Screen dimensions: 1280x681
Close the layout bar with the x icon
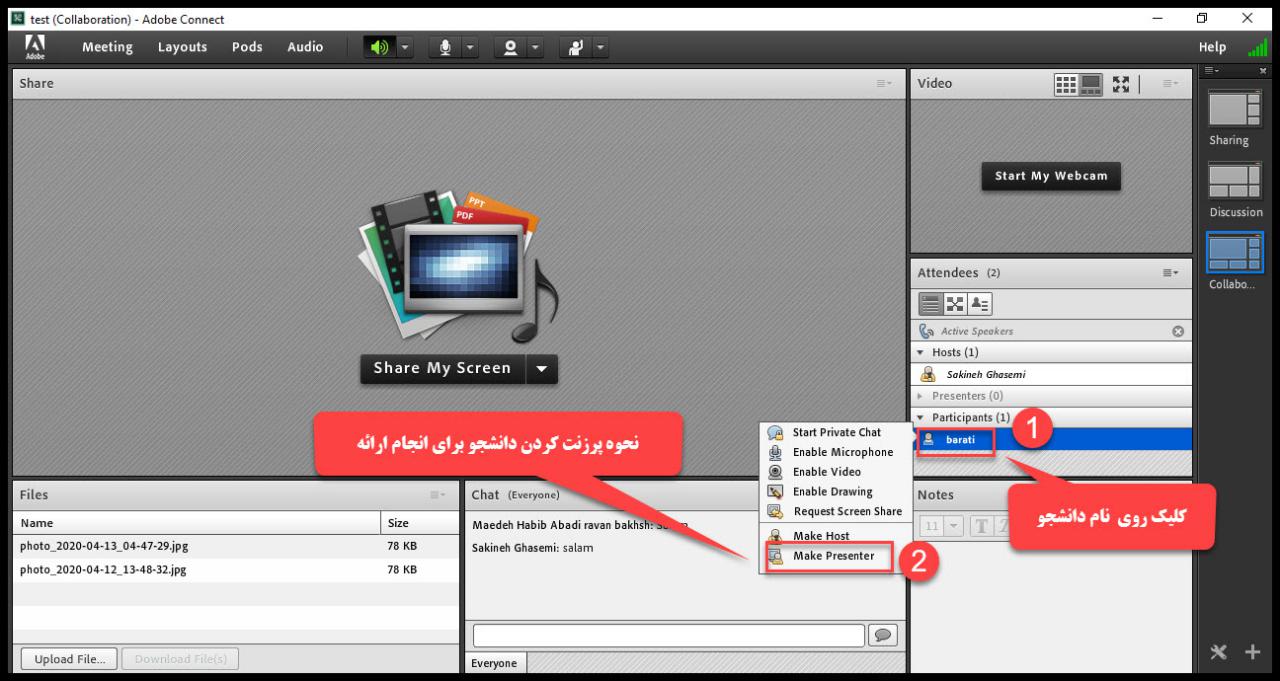pyautogui.click(x=1262, y=70)
